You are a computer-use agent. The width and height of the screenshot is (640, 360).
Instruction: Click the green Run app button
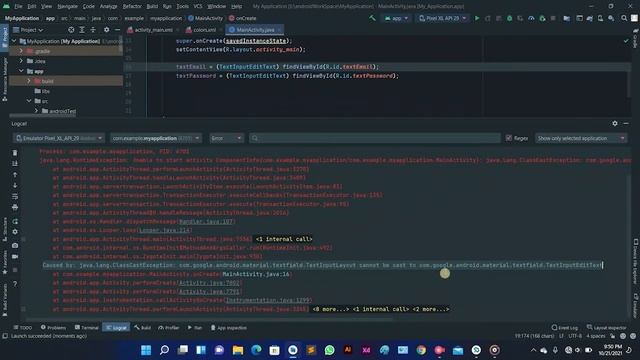click(476, 18)
